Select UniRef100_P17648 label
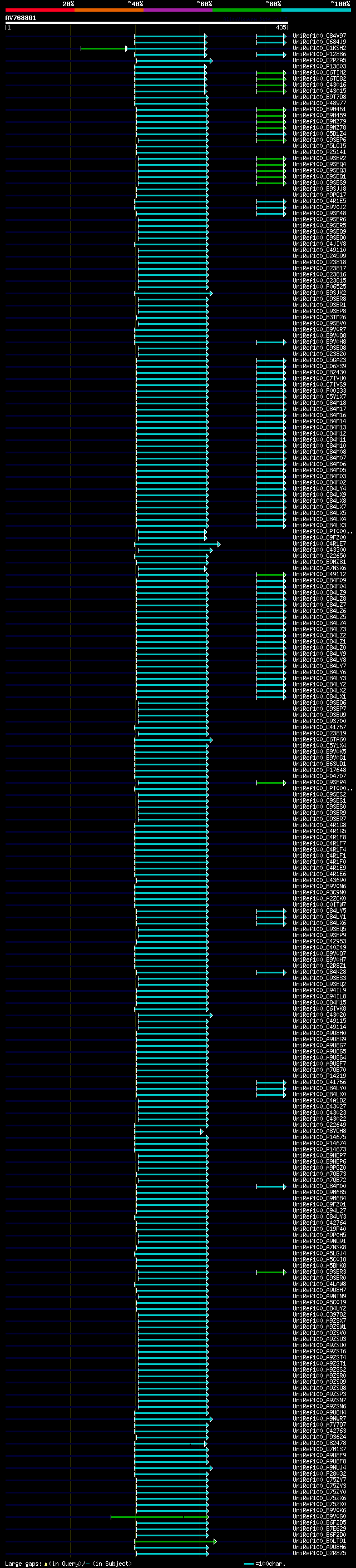The height and width of the screenshot is (1568, 356). (319, 770)
